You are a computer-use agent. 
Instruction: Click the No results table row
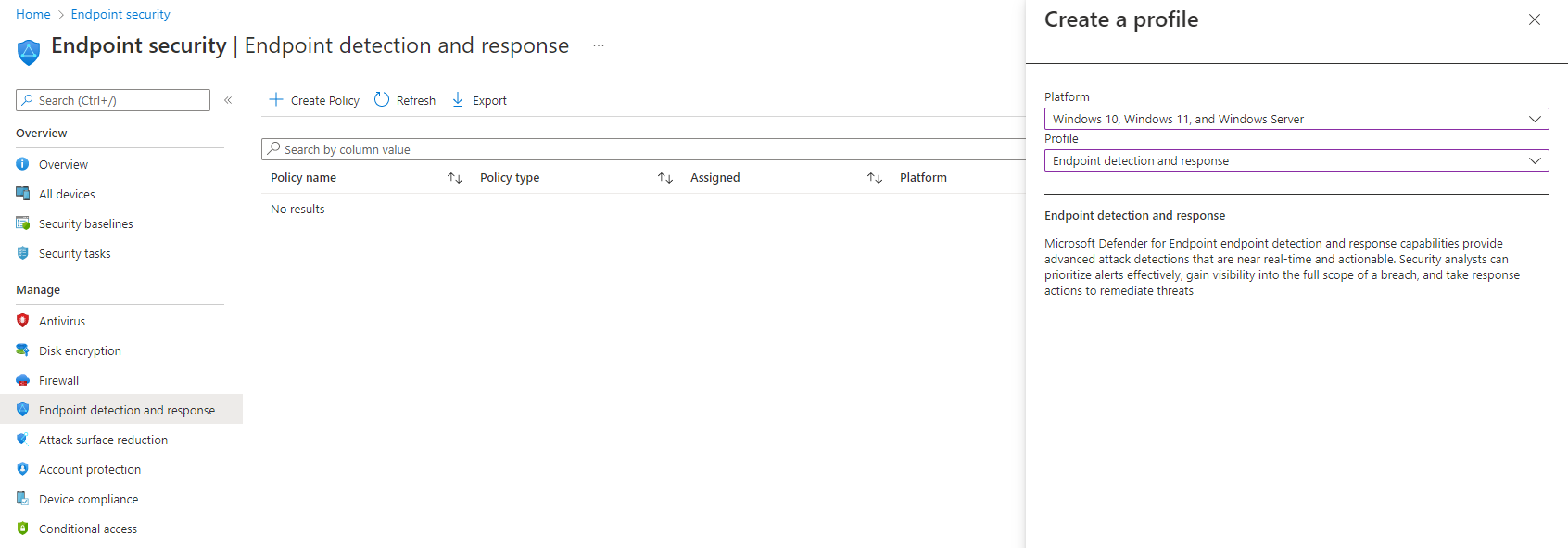(643, 209)
